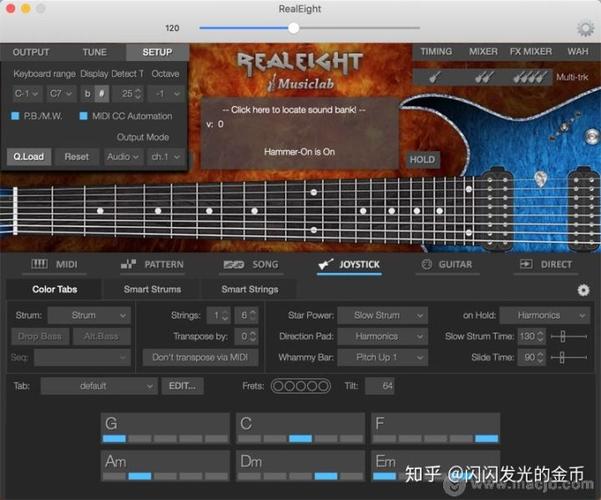Switch to Smart Strums tab

click(152, 289)
